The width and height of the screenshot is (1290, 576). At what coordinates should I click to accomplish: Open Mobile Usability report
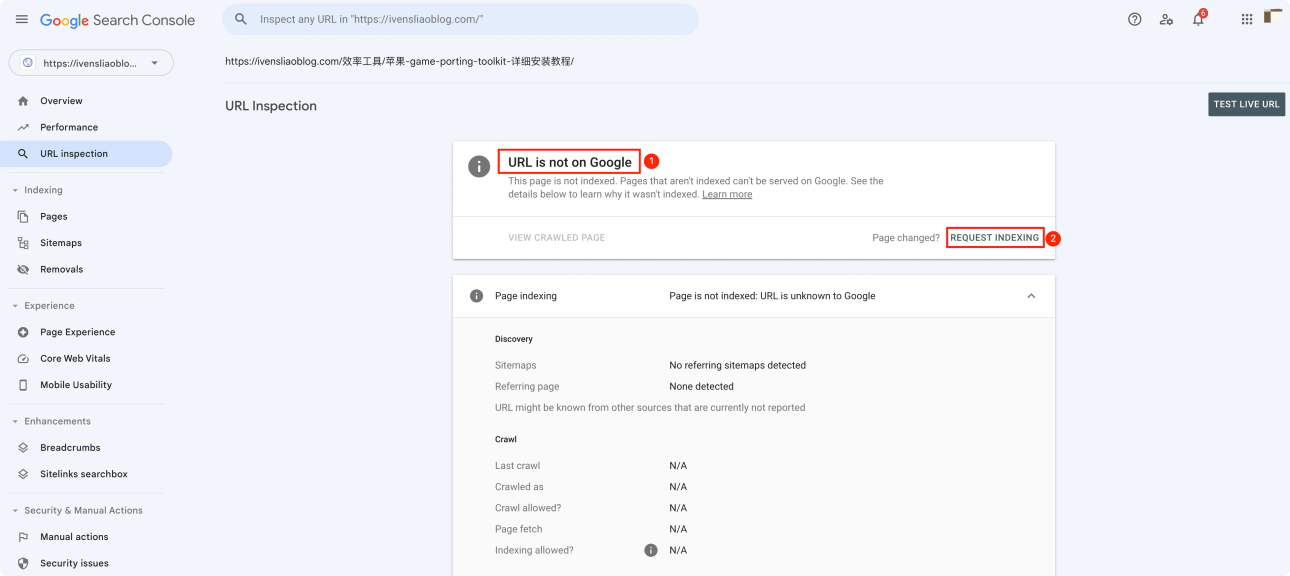pos(76,385)
